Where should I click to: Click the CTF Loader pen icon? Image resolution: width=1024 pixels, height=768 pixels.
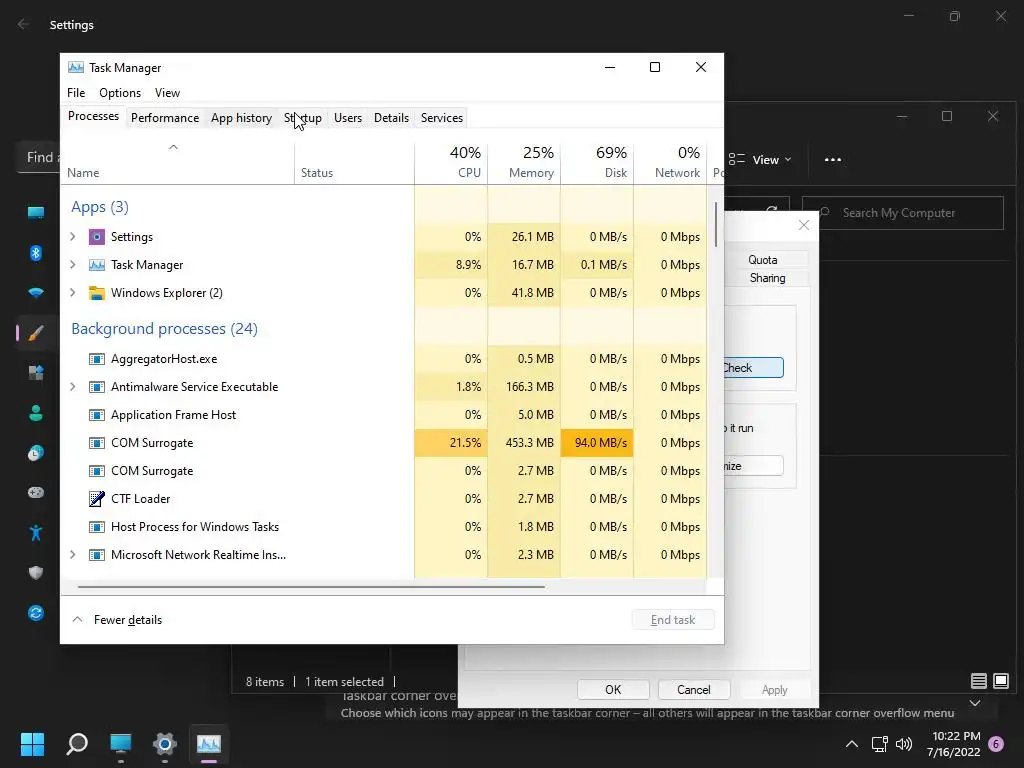point(97,499)
